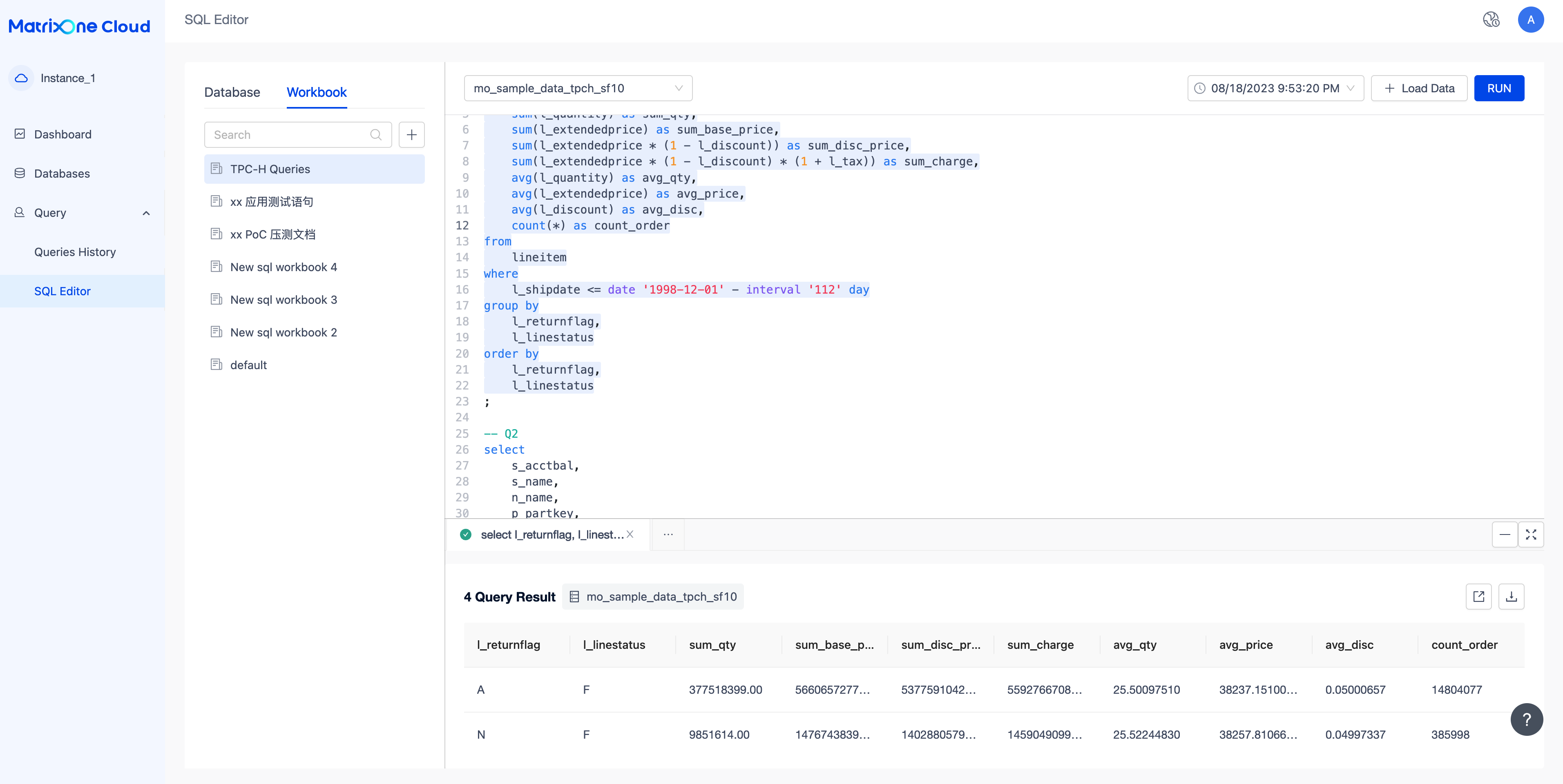
Task: Place cursor on the lineitem code line
Action: 539,257
